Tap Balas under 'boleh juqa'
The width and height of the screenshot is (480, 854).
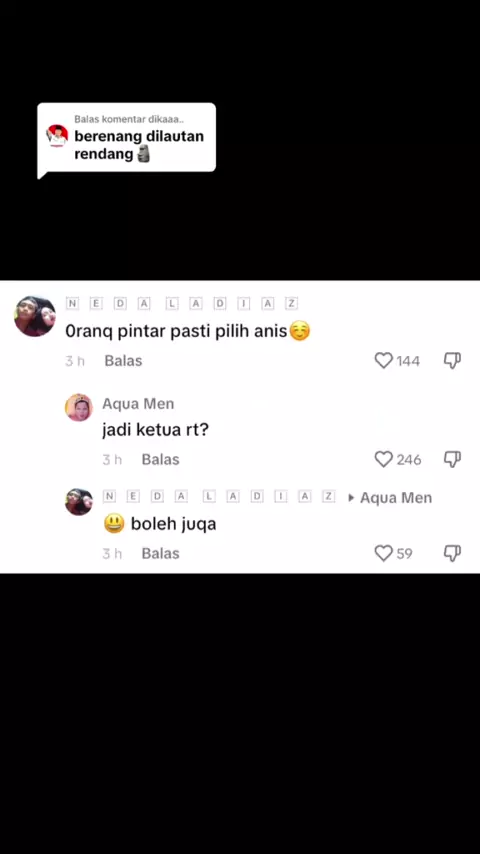(160, 553)
